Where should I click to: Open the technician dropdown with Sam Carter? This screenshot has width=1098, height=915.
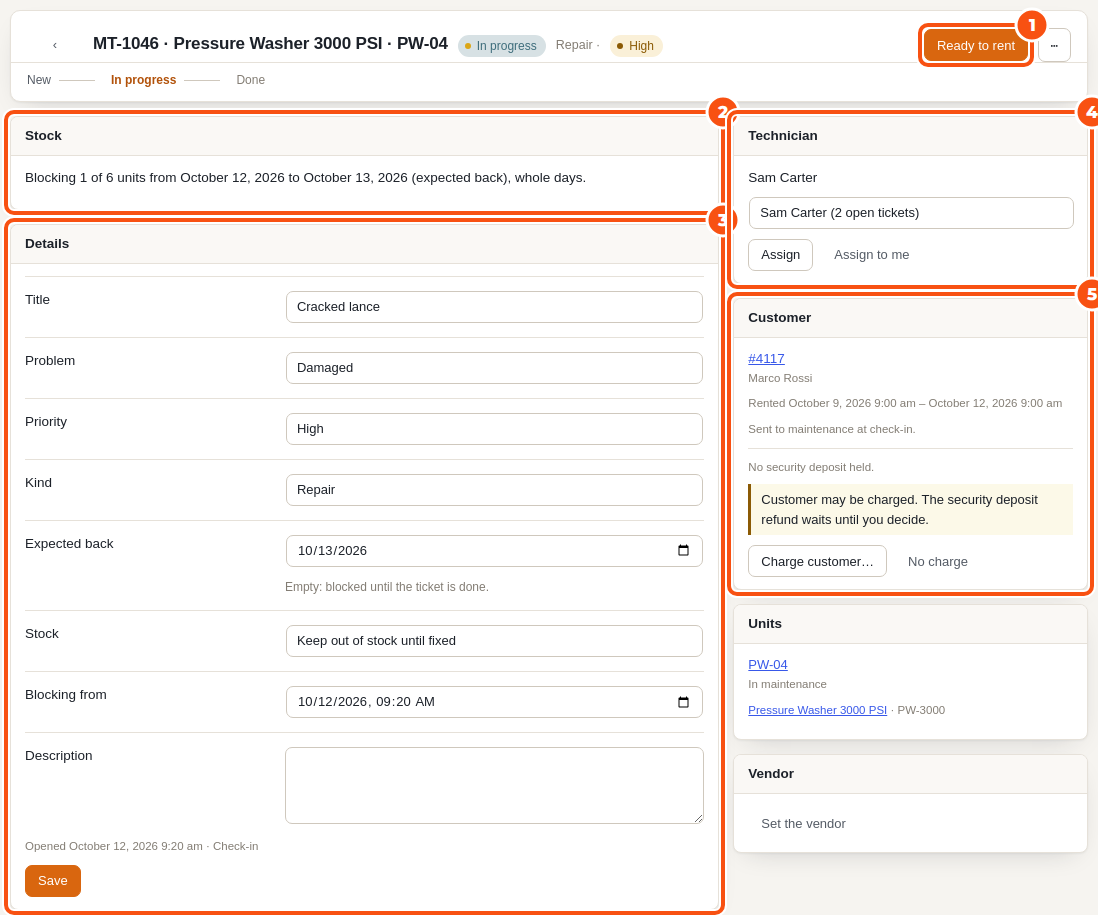(910, 213)
